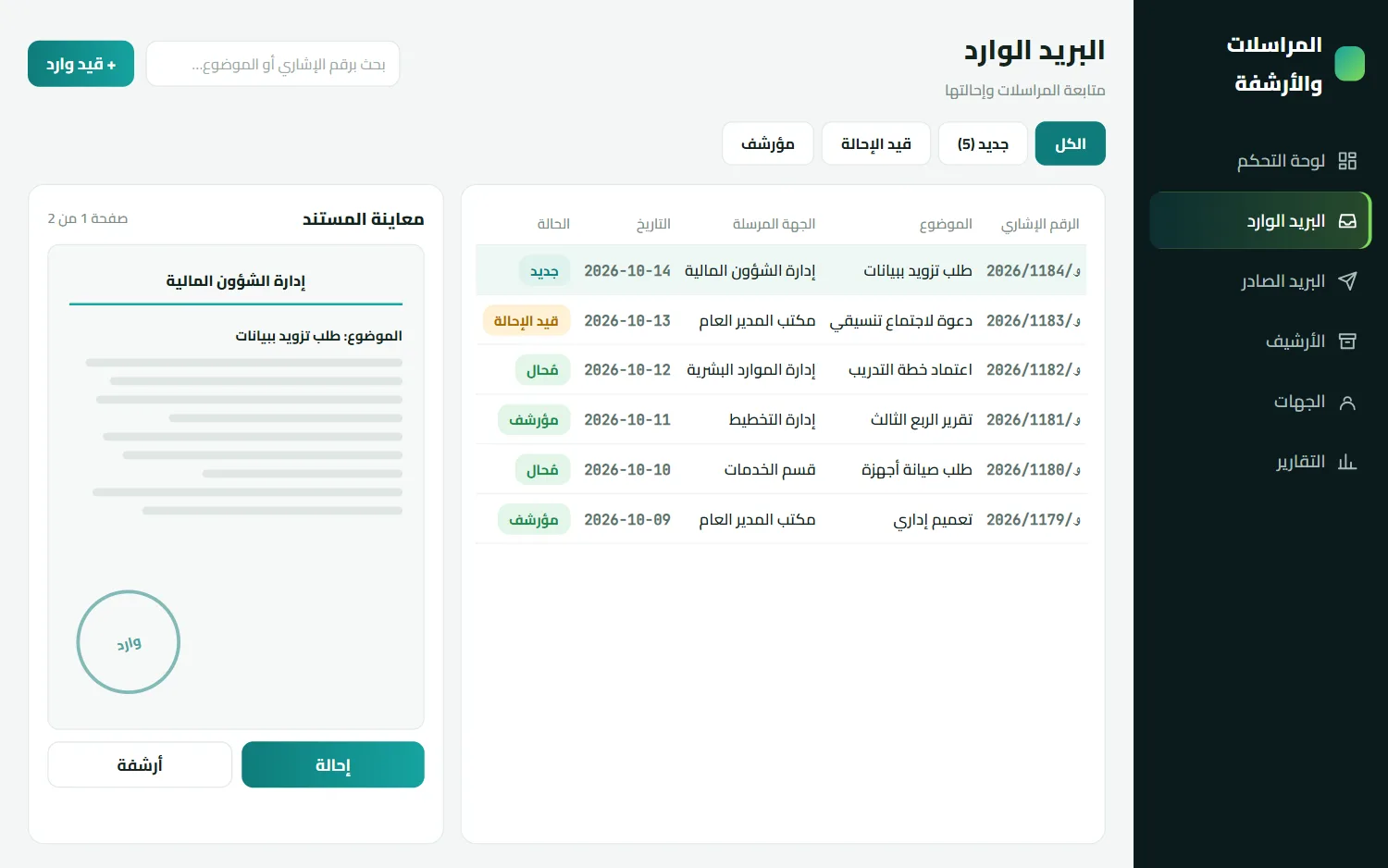Switch to قيد الإحالة filter tab

point(876,143)
